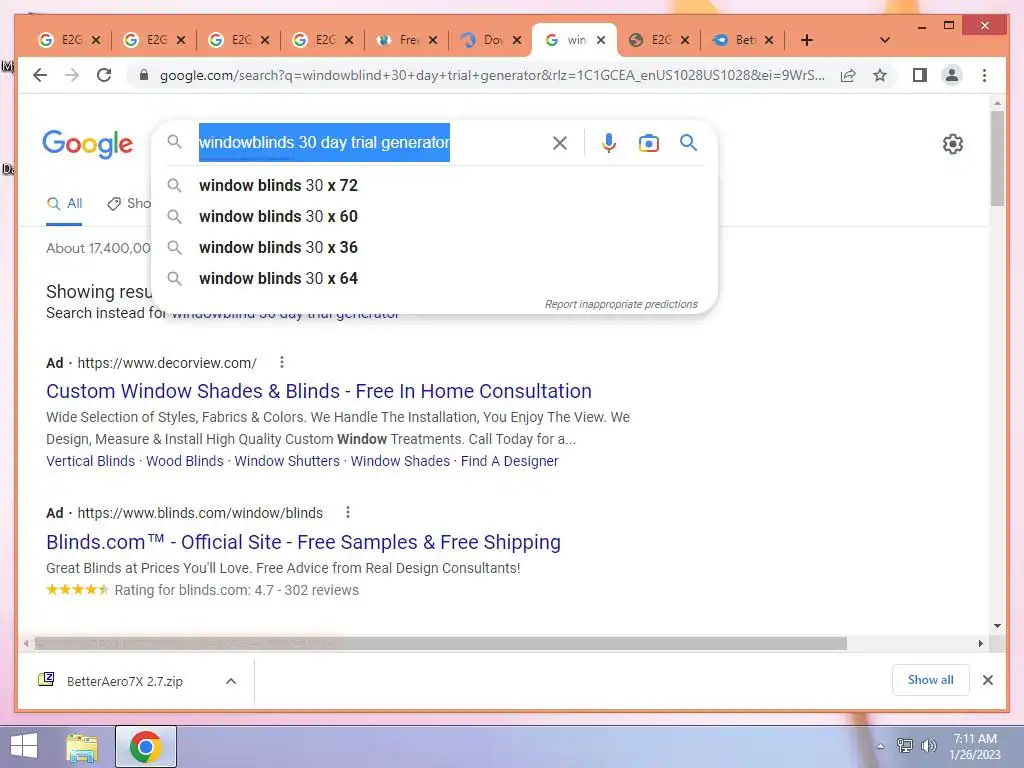The height and width of the screenshot is (768, 1024).
Task: Open Vertical Blinds sitelink
Action: [x=90, y=461]
